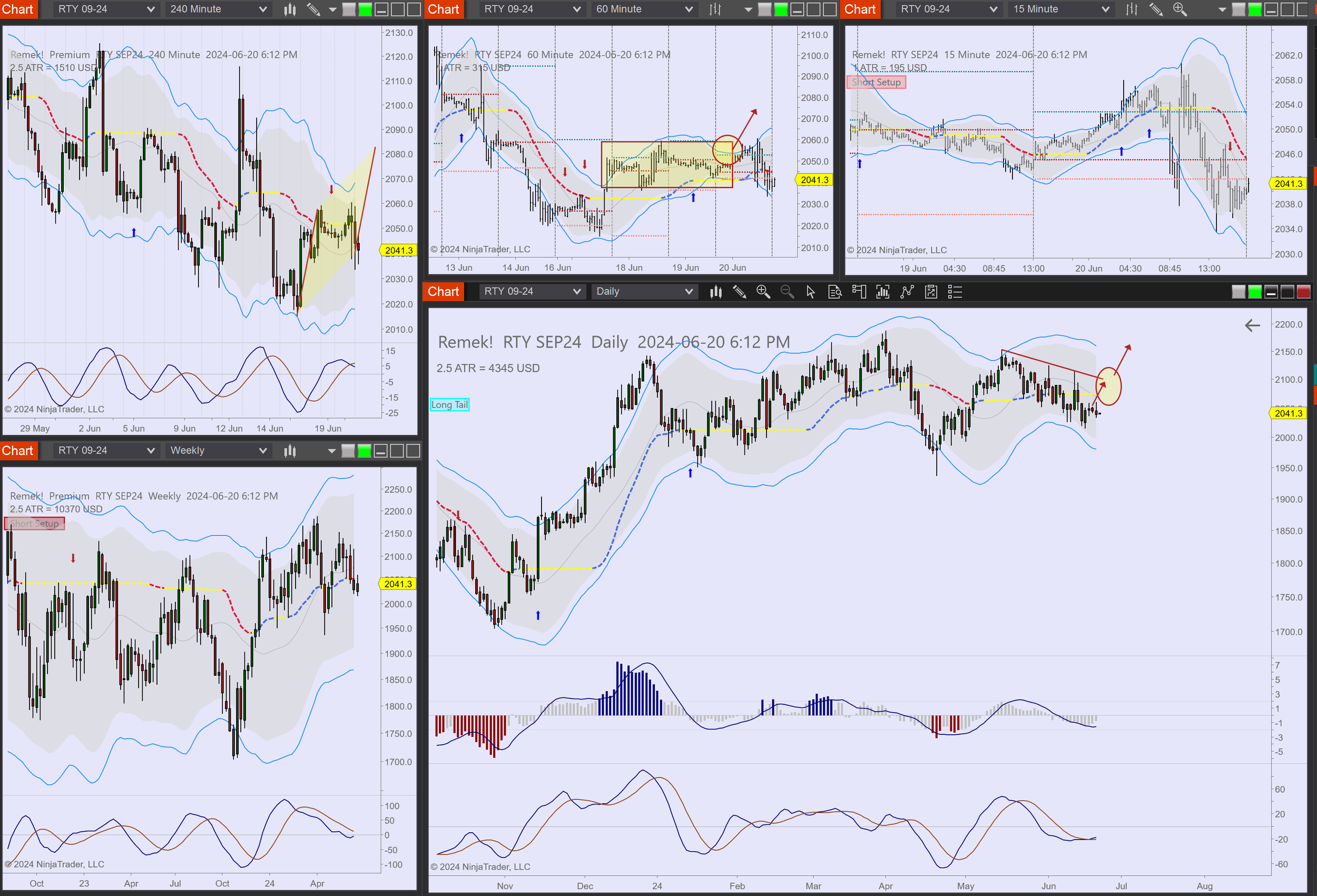Click the Chart tab label on the Daily panel
The image size is (1317, 896).
[x=443, y=291]
